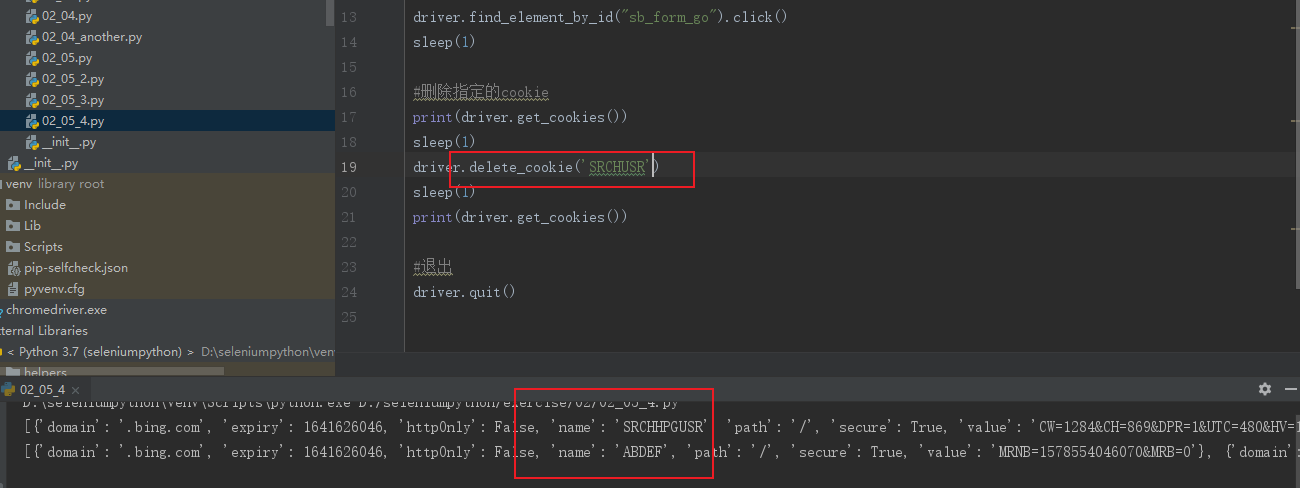Click driver.quit() on line 24
The image size is (1300, 488).
click(464, 292)
